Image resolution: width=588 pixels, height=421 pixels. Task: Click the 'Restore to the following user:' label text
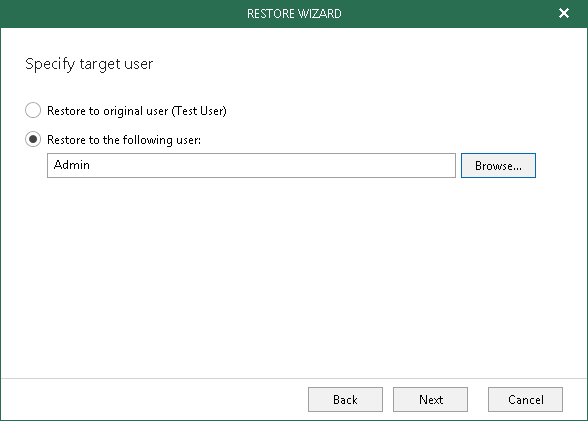click(x=124, y=140)
